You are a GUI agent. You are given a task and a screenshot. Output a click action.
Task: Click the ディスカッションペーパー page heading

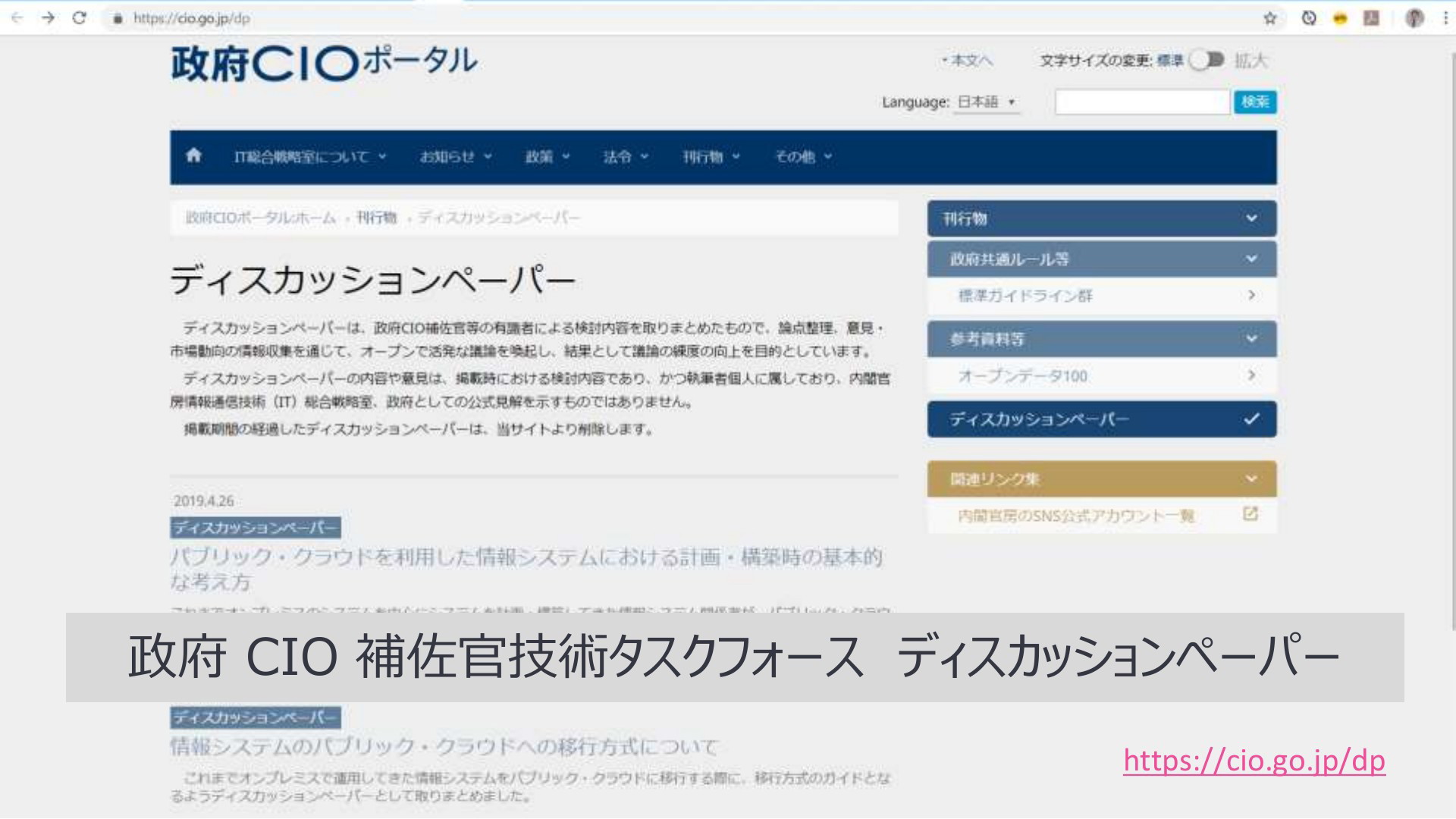373,281
